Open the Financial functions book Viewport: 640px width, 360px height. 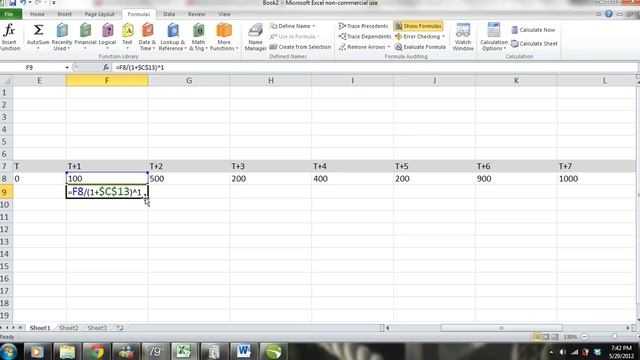pyautogui.click(x=85, y=37)
